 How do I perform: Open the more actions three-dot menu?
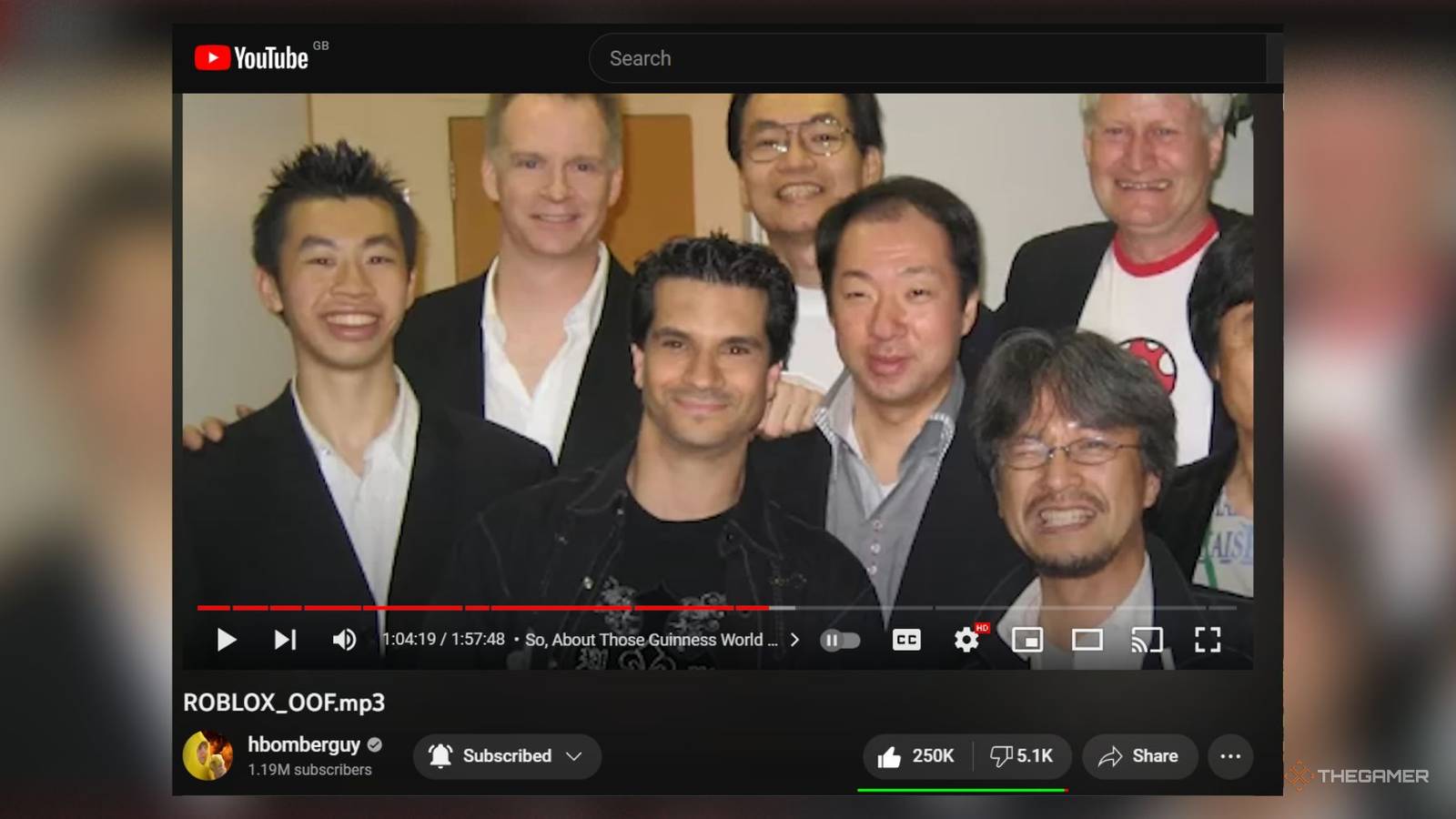[1230, 756]
